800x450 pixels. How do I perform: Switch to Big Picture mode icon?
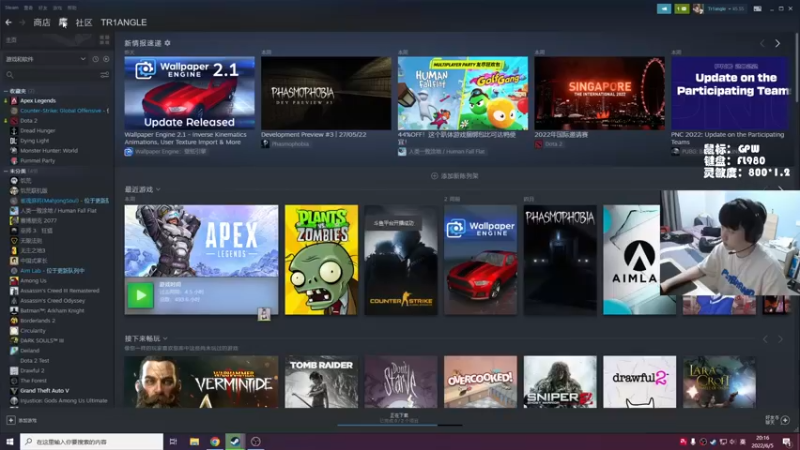(x=758, y=9)
